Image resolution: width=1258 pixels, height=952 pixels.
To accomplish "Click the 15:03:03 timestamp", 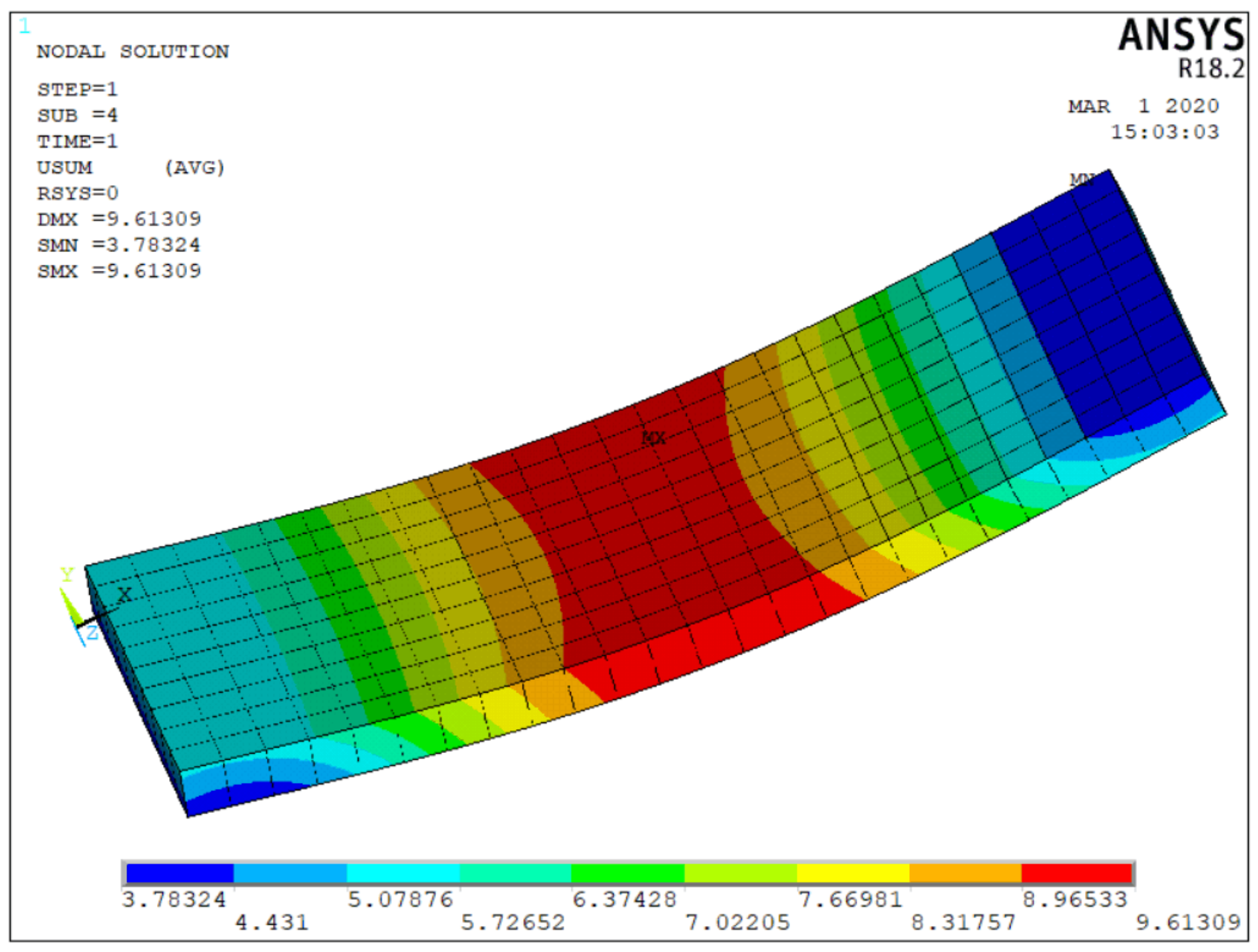I will coord(1164,132).
